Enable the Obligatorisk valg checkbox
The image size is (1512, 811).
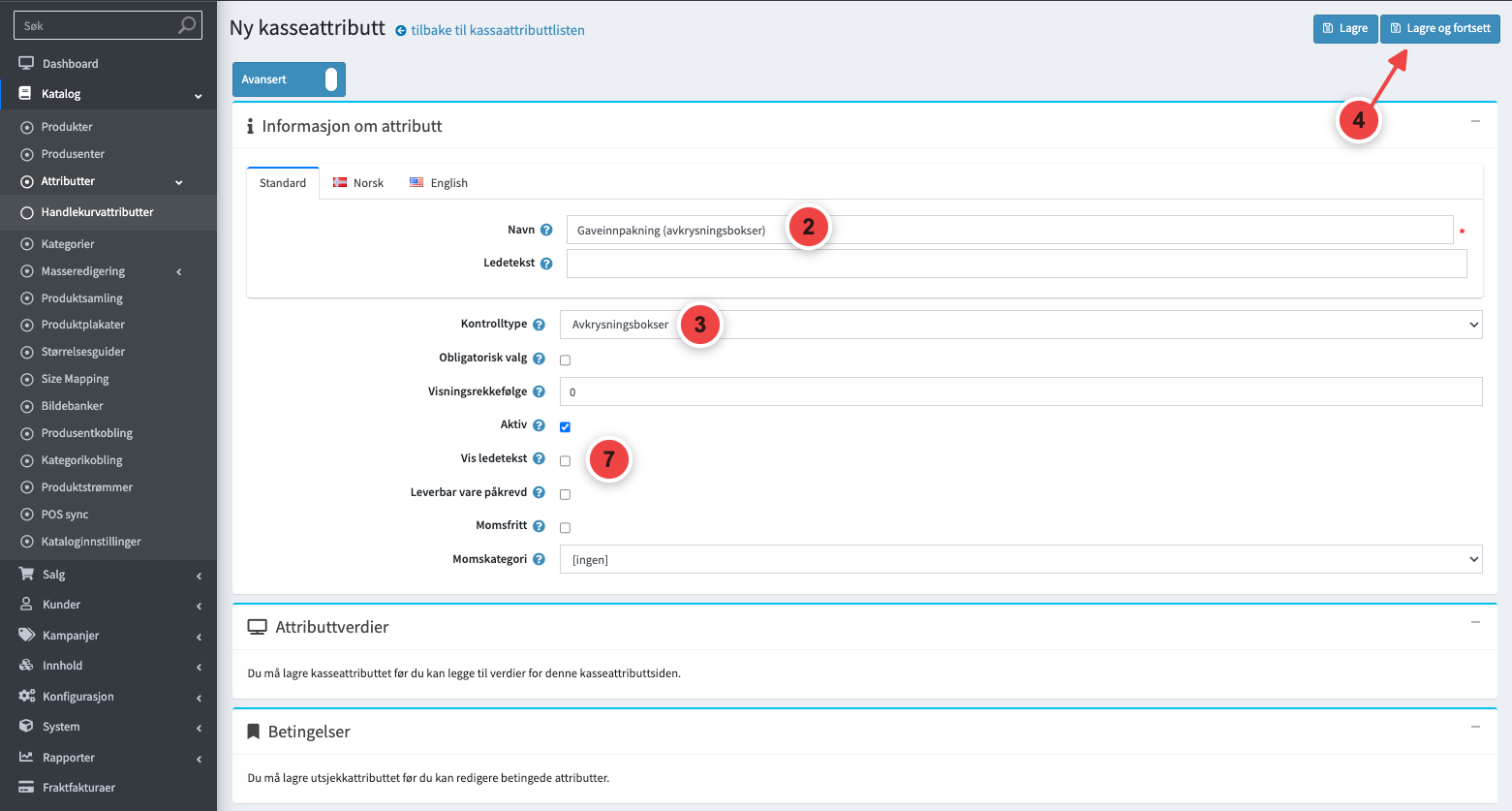[565, 359]
